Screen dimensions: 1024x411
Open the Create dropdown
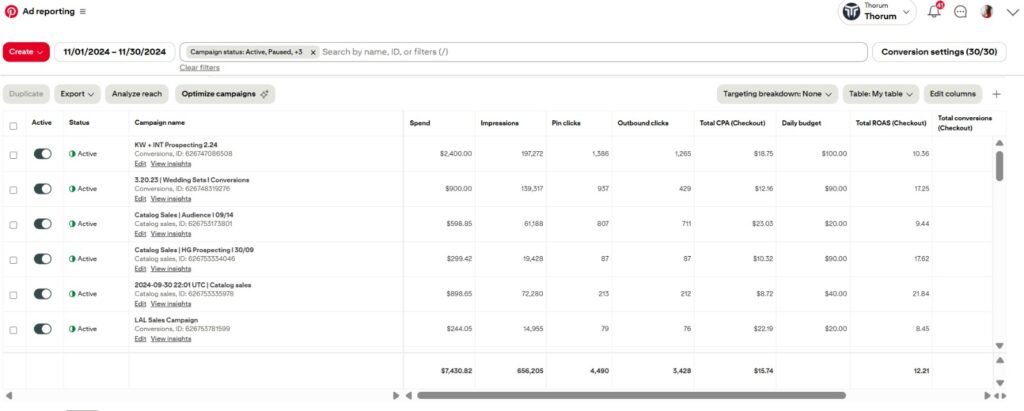pos(26,52)
